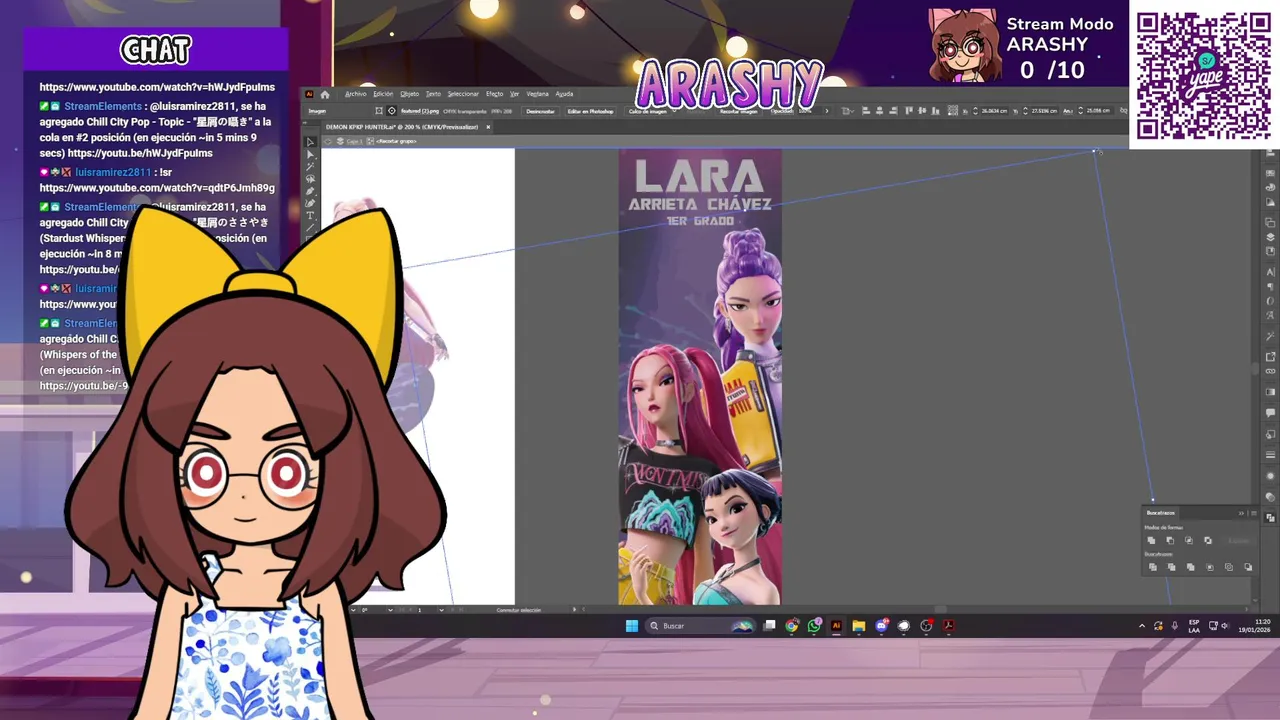Collapse the Buscatrazos panel with double arrows
This screenshot has height=720, width=1280.
pos(1241,513)
